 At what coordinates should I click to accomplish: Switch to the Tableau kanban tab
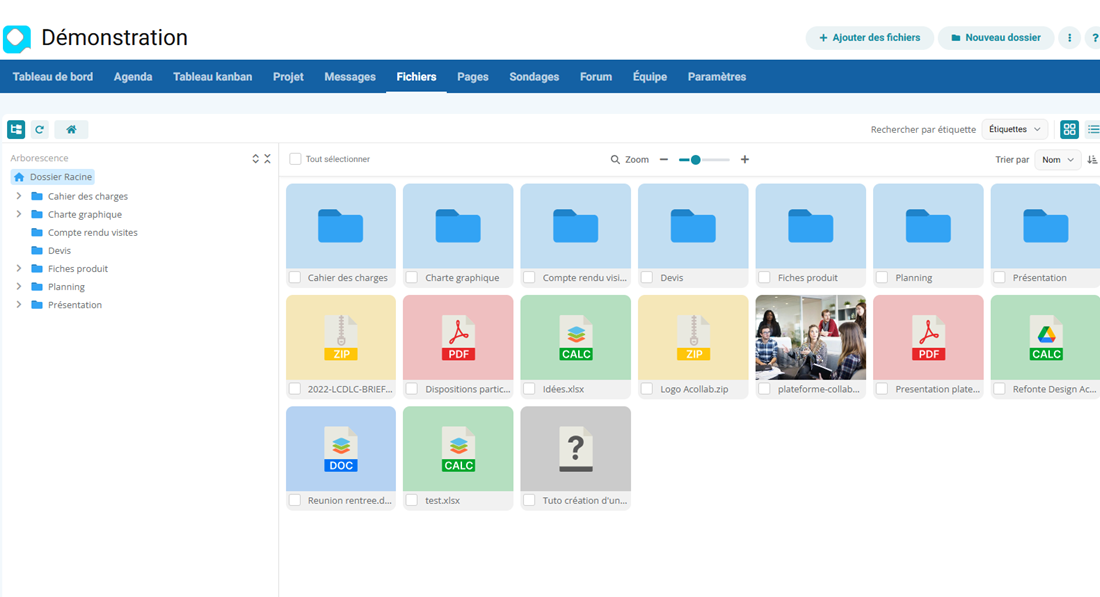pyautogui.click(x=212, y=77)
